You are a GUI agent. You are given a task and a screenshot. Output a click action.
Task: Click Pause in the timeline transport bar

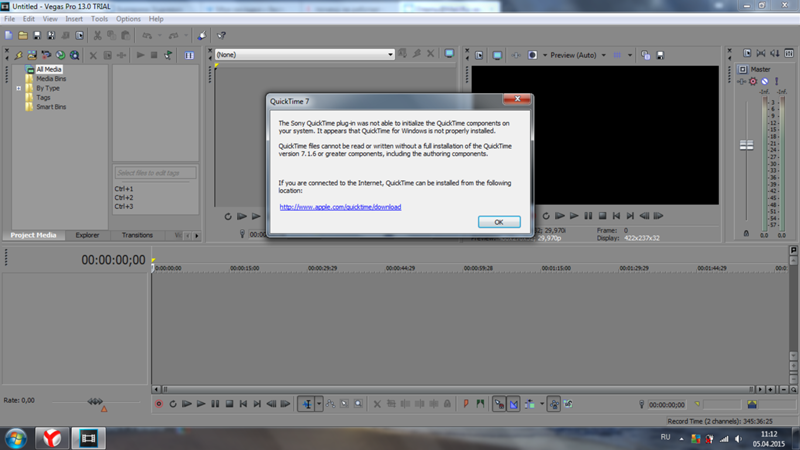coord(215,404)
